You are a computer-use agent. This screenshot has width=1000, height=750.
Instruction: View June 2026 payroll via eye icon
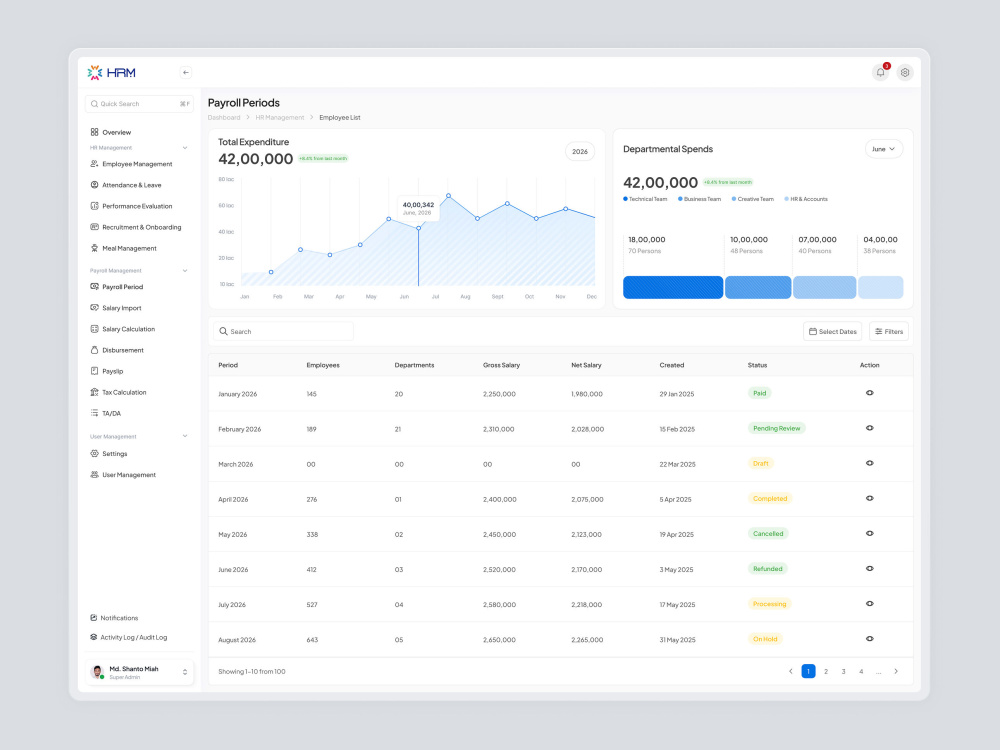tap(869, 569)
